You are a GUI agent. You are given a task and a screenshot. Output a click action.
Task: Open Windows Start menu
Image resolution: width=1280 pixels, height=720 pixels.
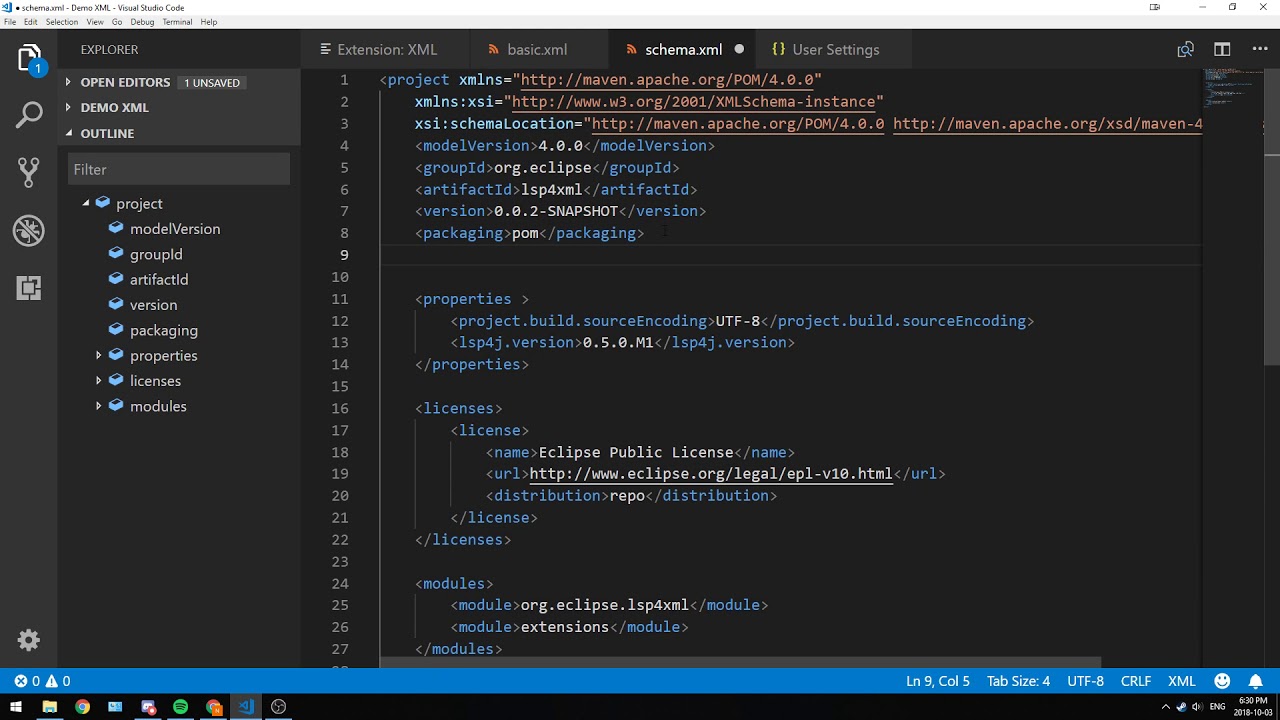click(x=16, y=707)
